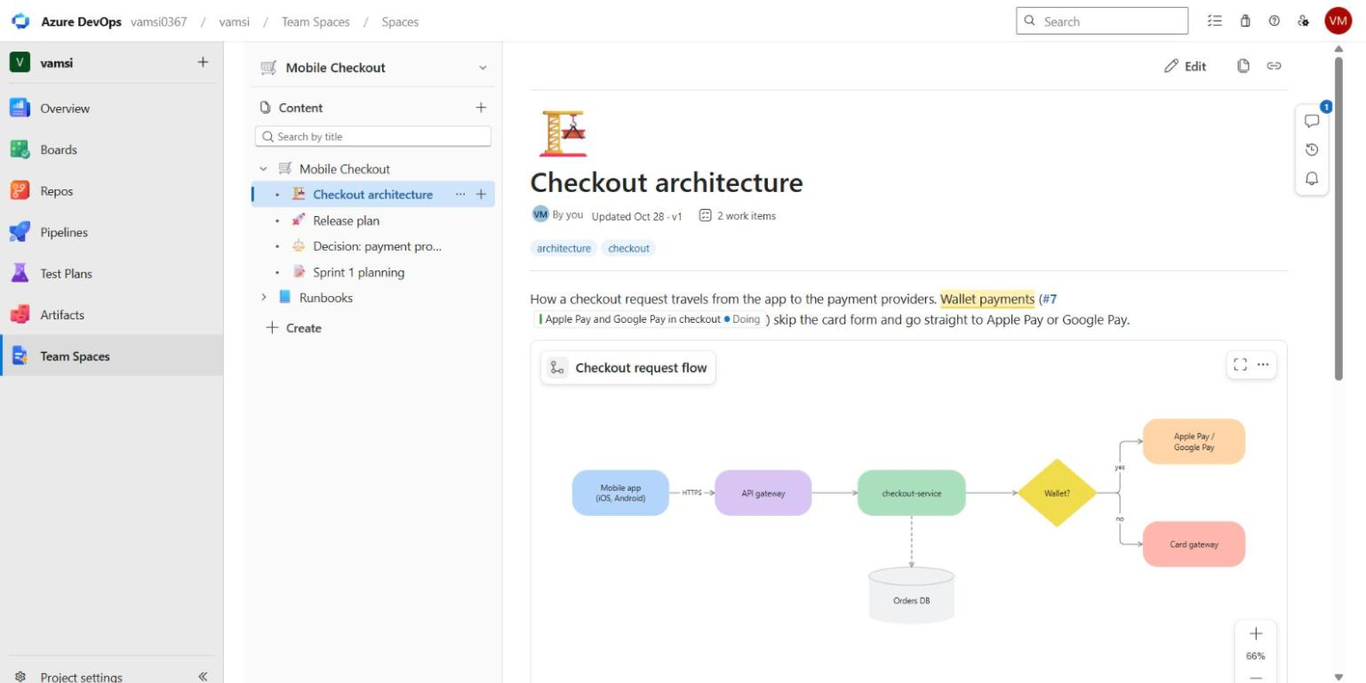
Task: Click the checkout-service diagram node
Action: tap(911, 493)
